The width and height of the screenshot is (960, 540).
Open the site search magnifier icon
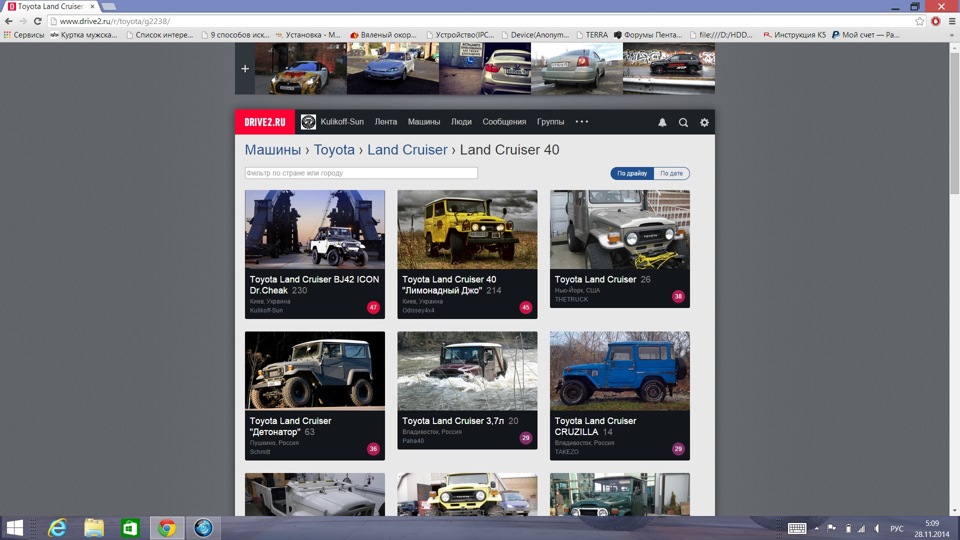pyautogui.click(x=683, y=122)
